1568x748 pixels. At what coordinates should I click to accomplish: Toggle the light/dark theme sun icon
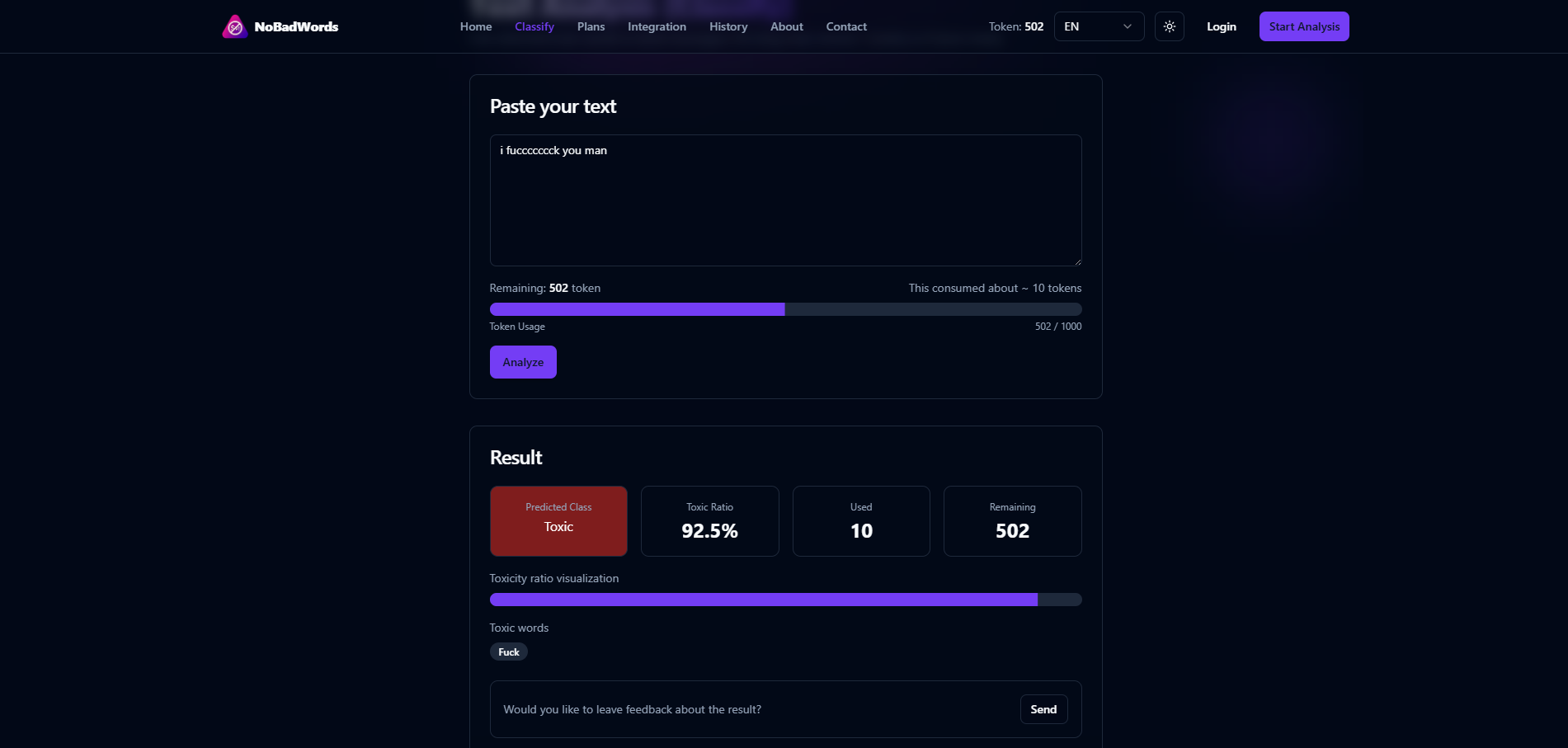1170,26
